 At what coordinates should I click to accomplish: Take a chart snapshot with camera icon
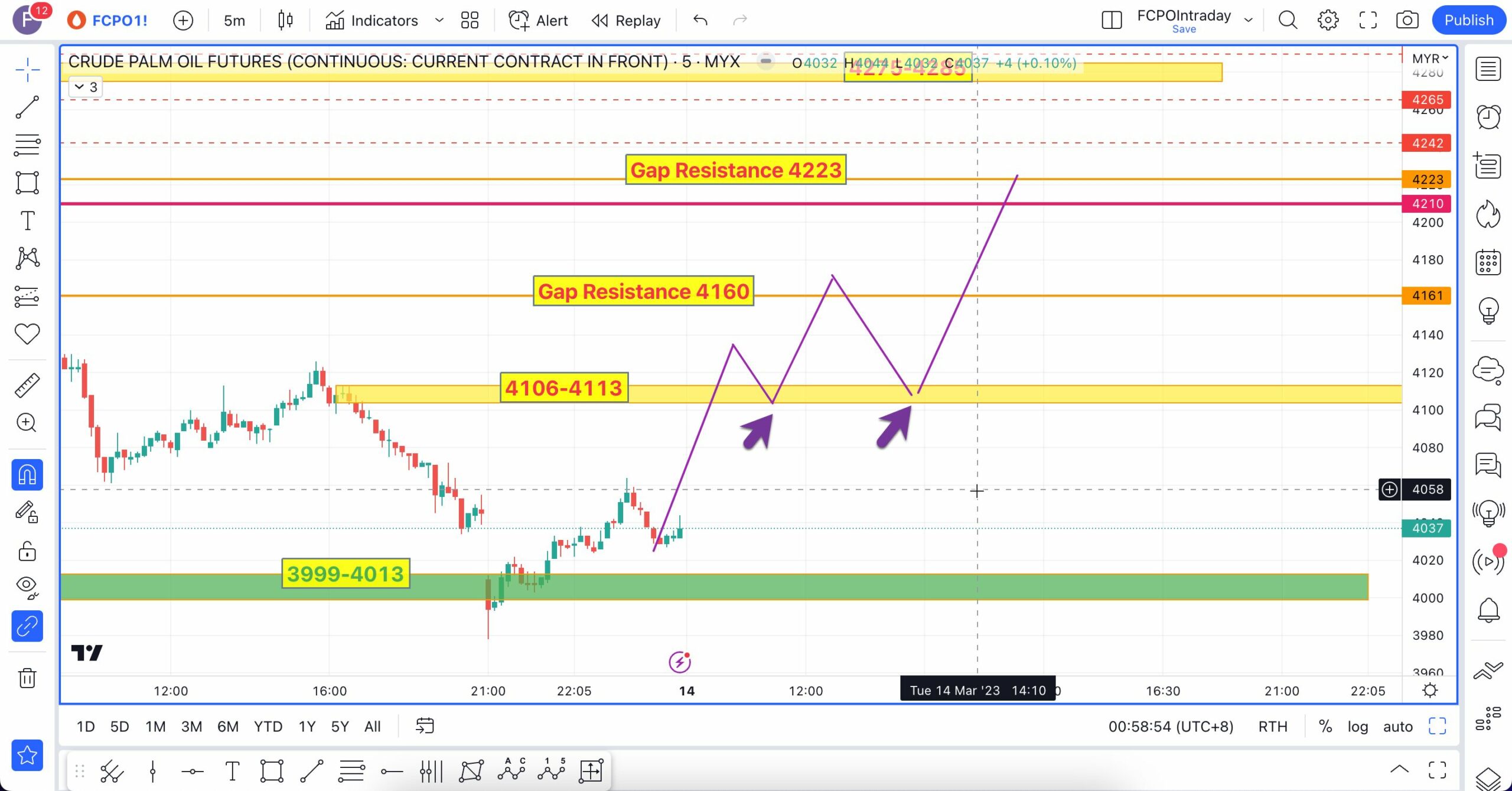click(x=1407, y=20)
